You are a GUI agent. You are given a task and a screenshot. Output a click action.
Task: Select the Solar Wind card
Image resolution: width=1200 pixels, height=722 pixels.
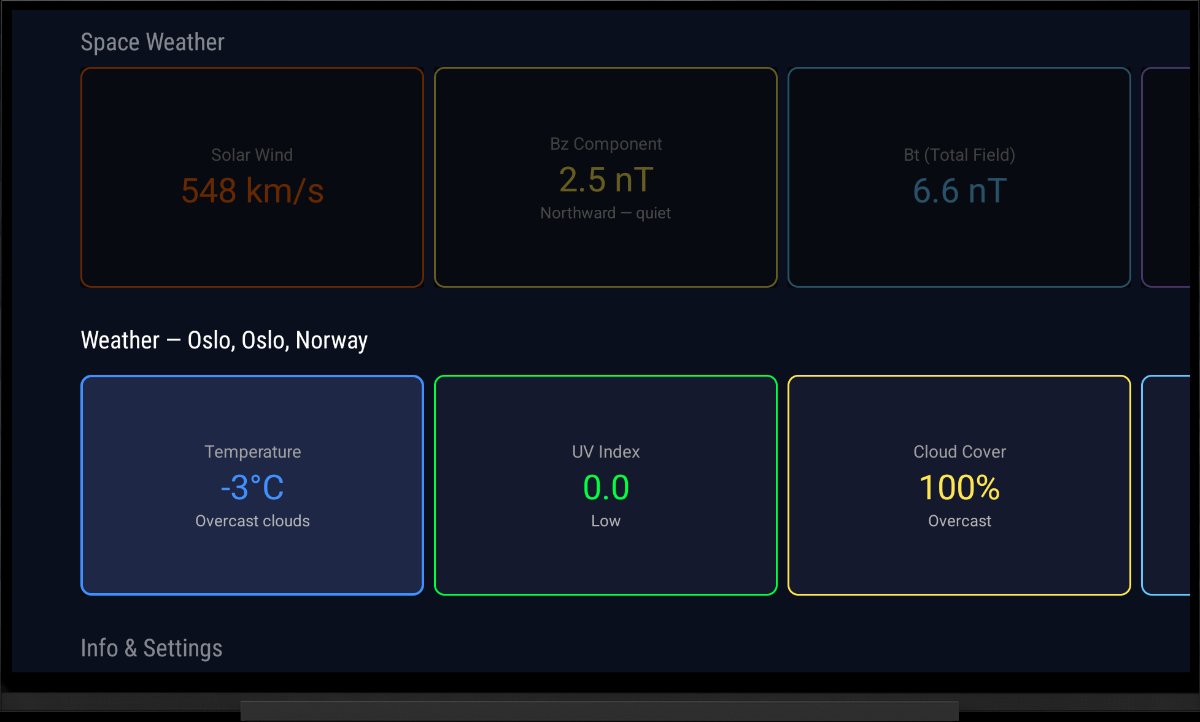point(252,177)
